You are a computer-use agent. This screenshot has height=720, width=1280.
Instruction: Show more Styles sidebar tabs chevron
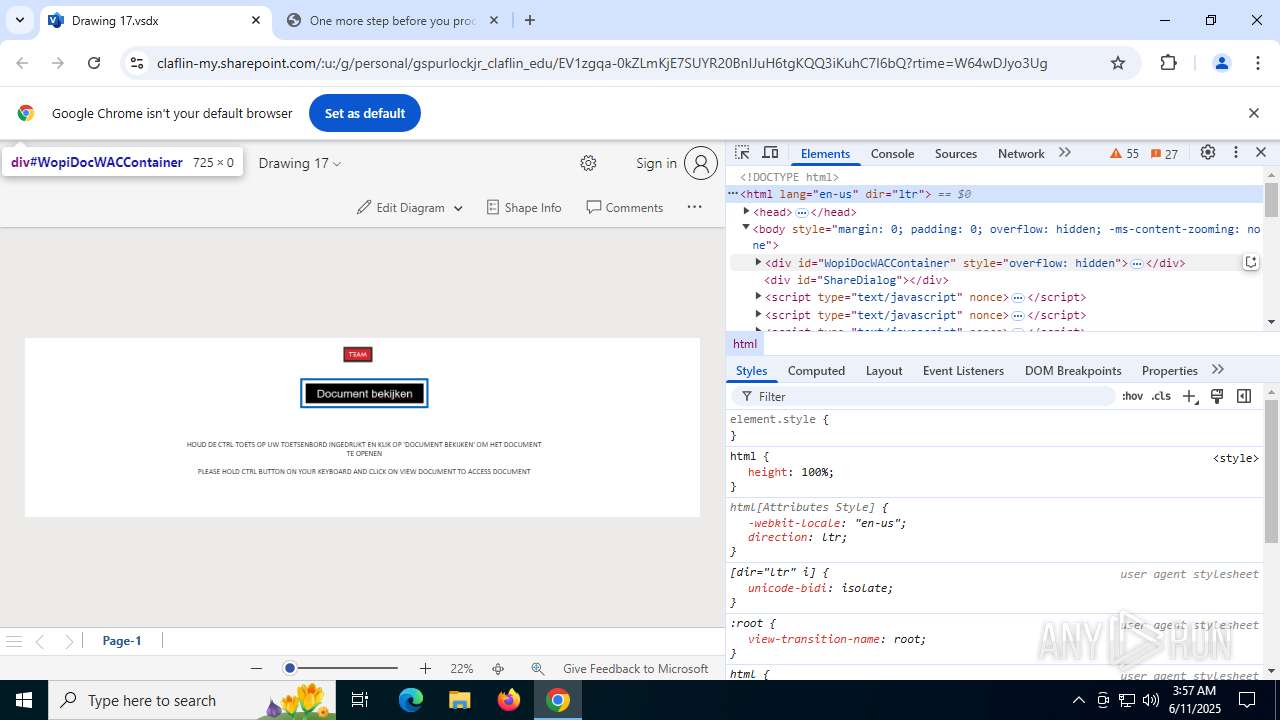(x=1217, y=370)
